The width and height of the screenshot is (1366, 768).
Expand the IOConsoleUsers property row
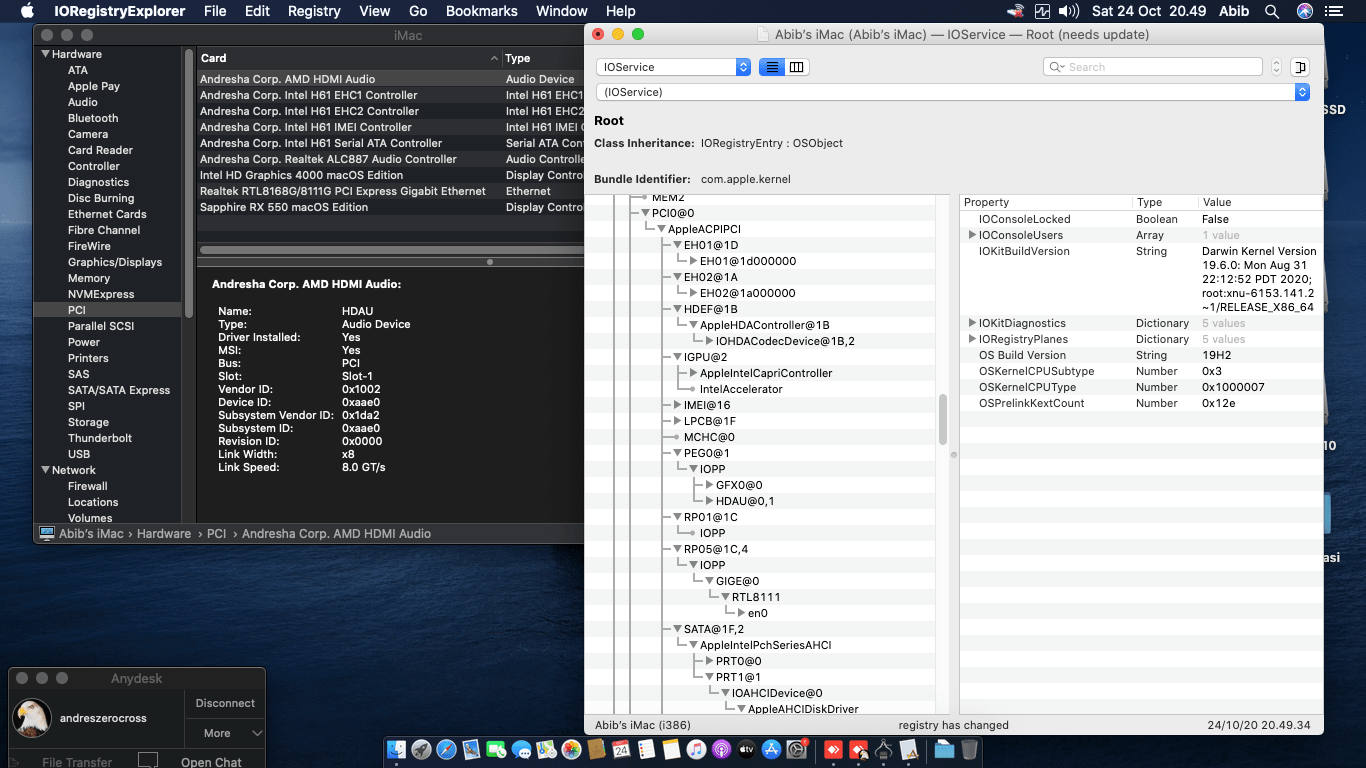pos(971,235)
